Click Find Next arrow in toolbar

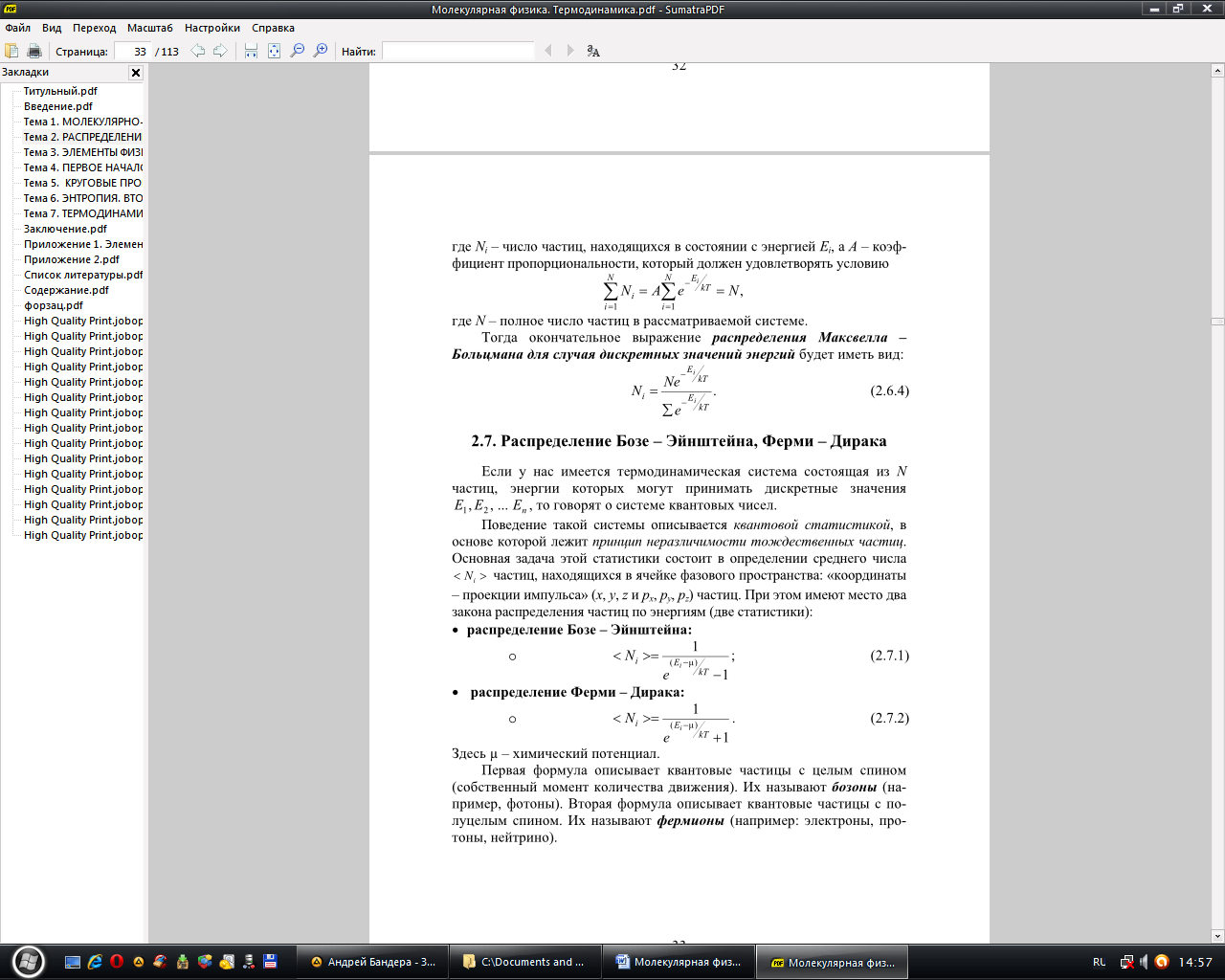coord(570,51)
